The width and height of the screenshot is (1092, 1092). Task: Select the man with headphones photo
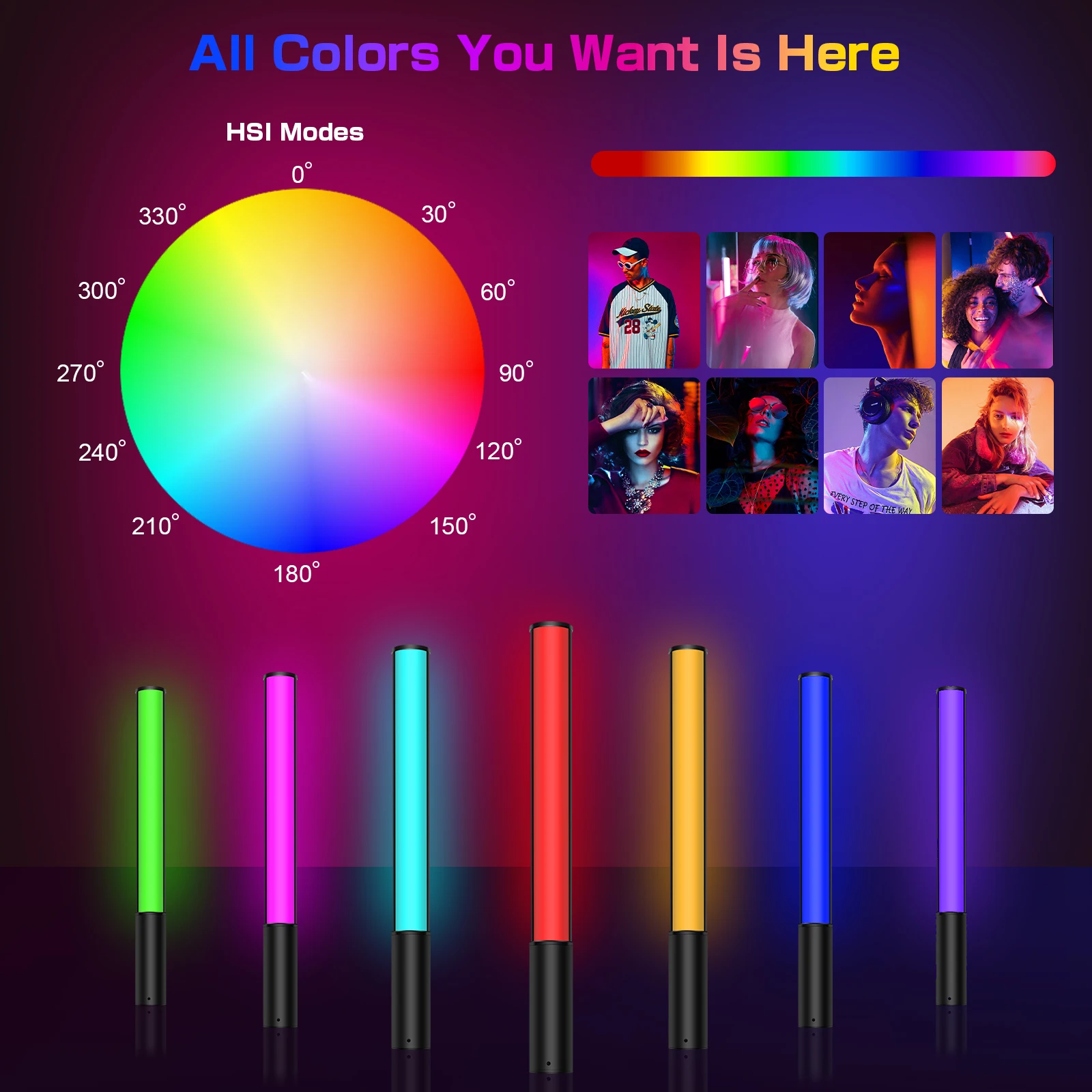pos(880,446)
